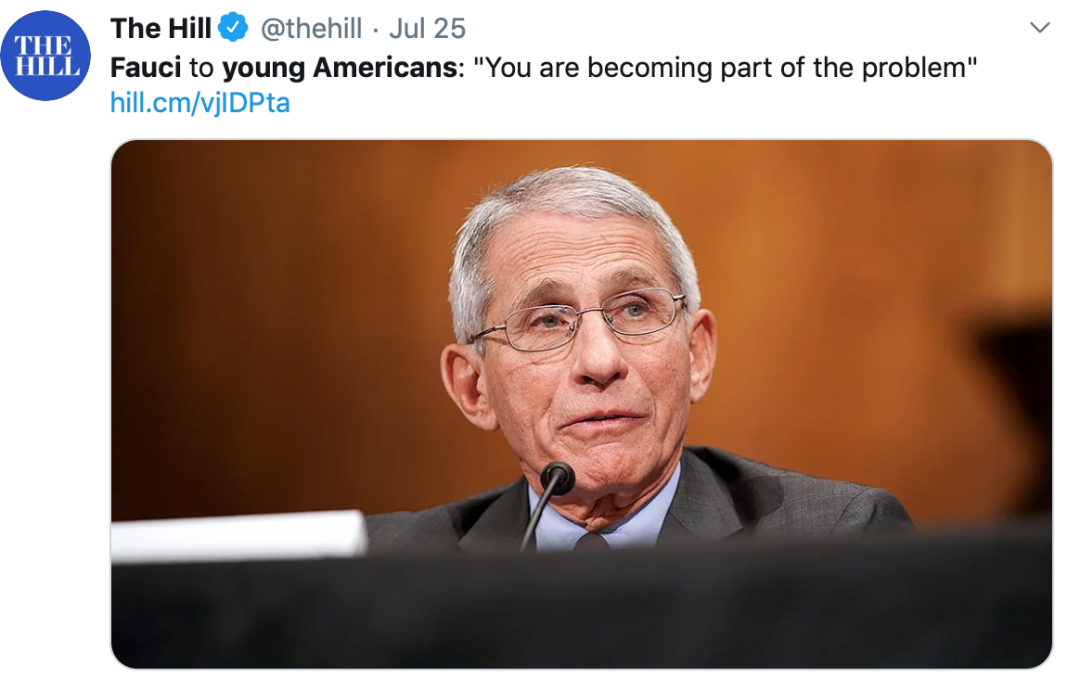The width and height of the screenshot is (1080, 690).
Task: Open The Hill profile avatar logo
Action: [45, 55]
